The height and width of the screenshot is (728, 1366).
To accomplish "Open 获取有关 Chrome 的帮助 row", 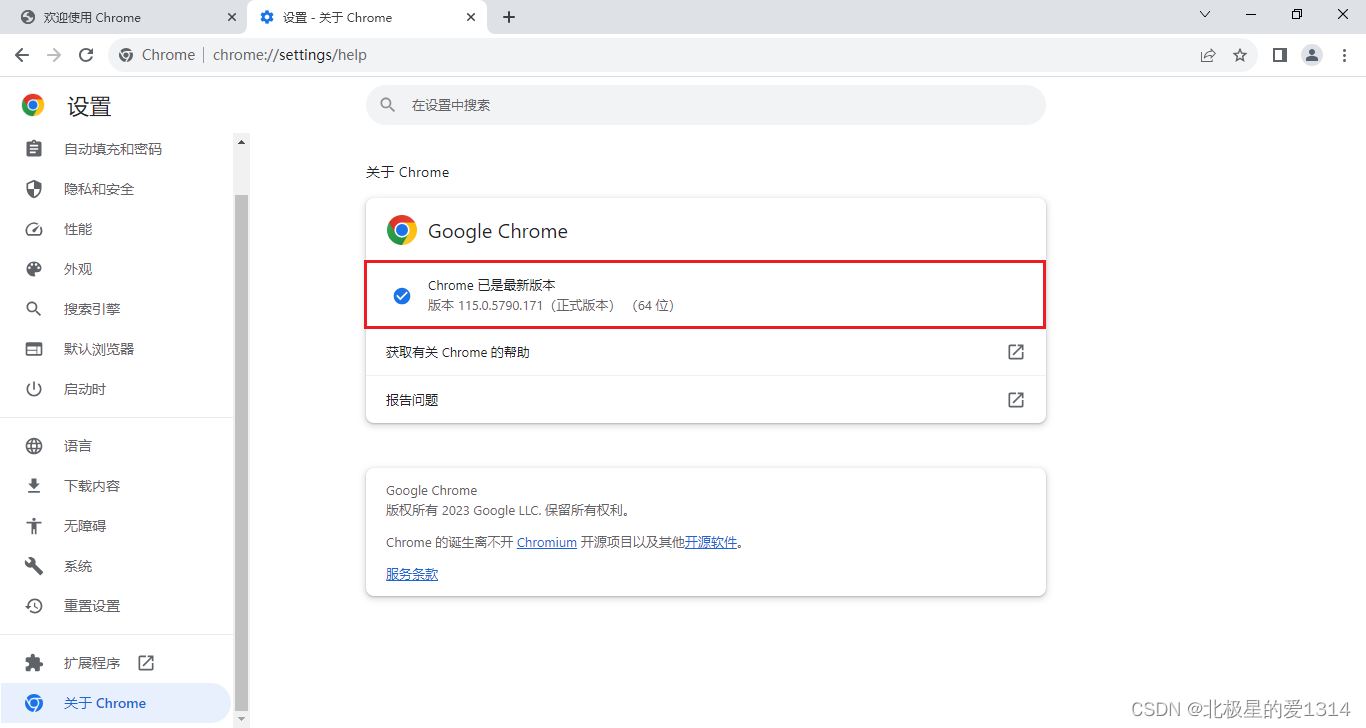I will point(705,352).
